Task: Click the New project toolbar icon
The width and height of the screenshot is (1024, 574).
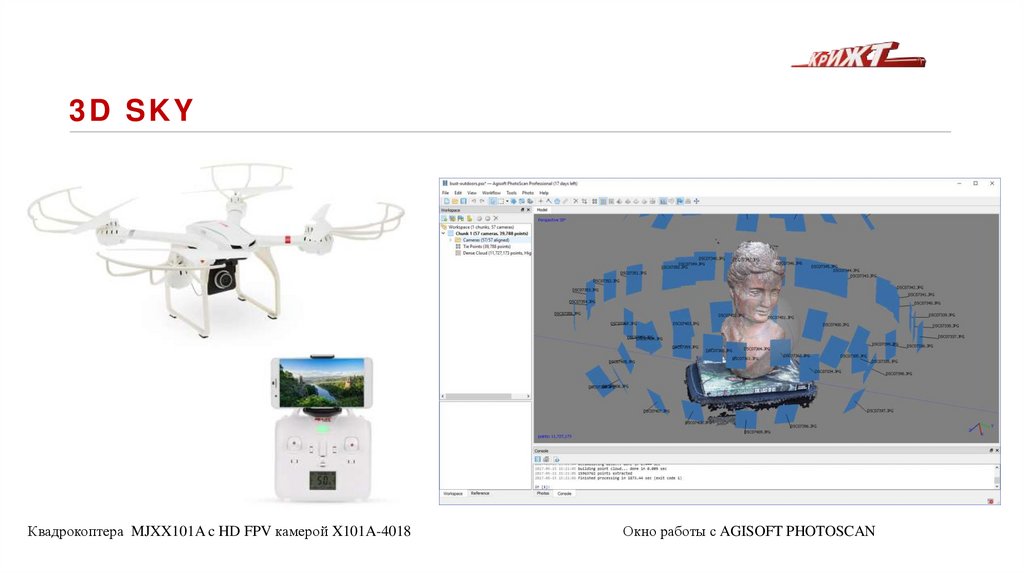Action: 447,201
